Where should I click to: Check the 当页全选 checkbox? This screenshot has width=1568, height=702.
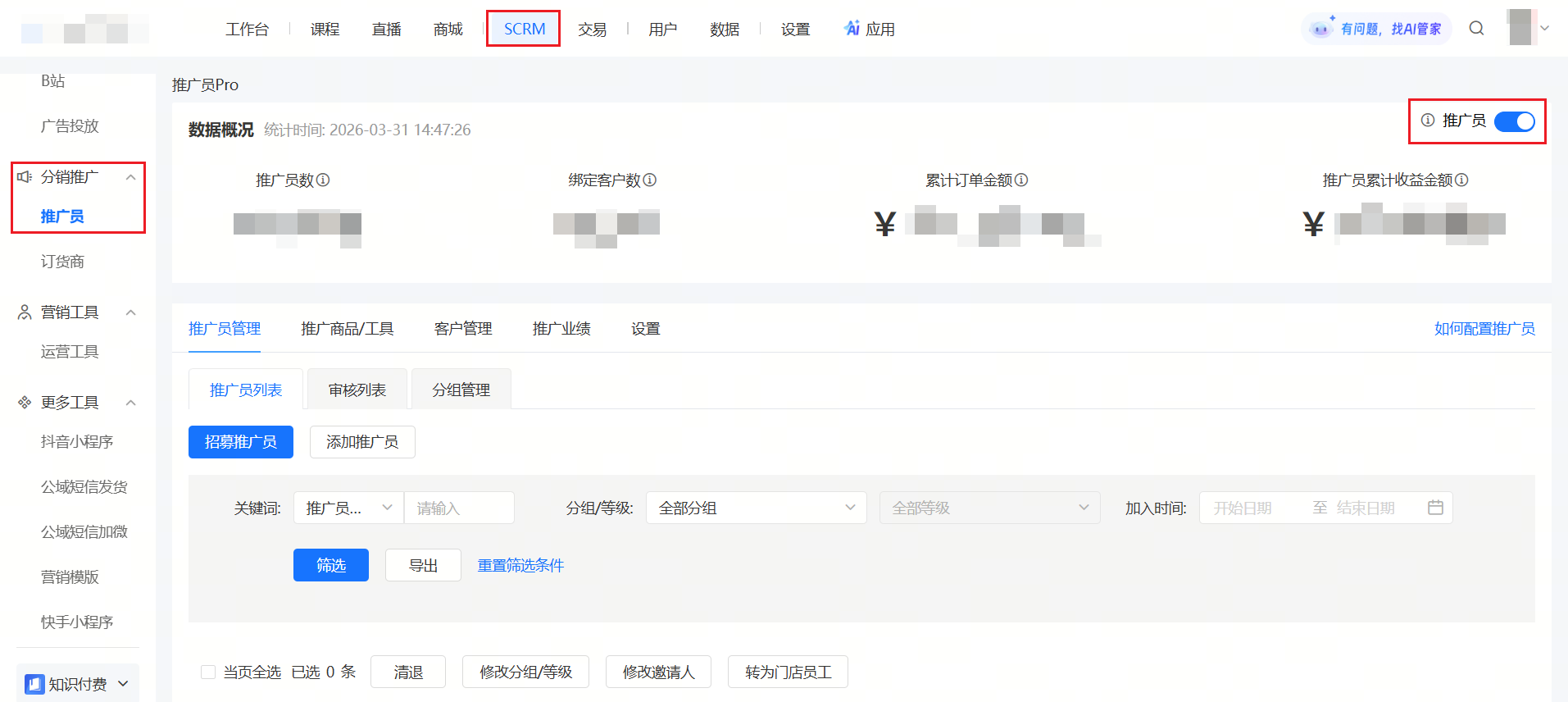(208, 672)
